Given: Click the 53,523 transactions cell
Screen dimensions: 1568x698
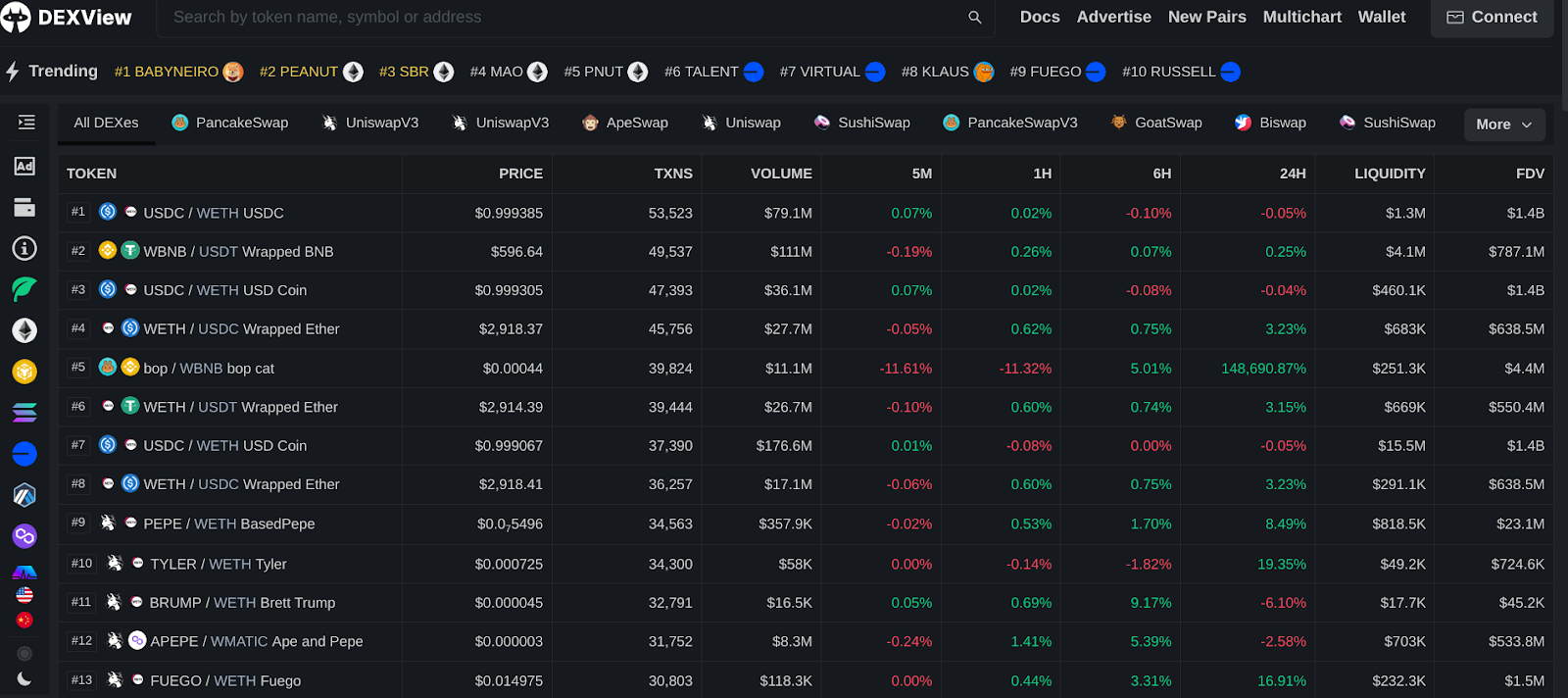Looking at the screenshot, I should (670, 213).
